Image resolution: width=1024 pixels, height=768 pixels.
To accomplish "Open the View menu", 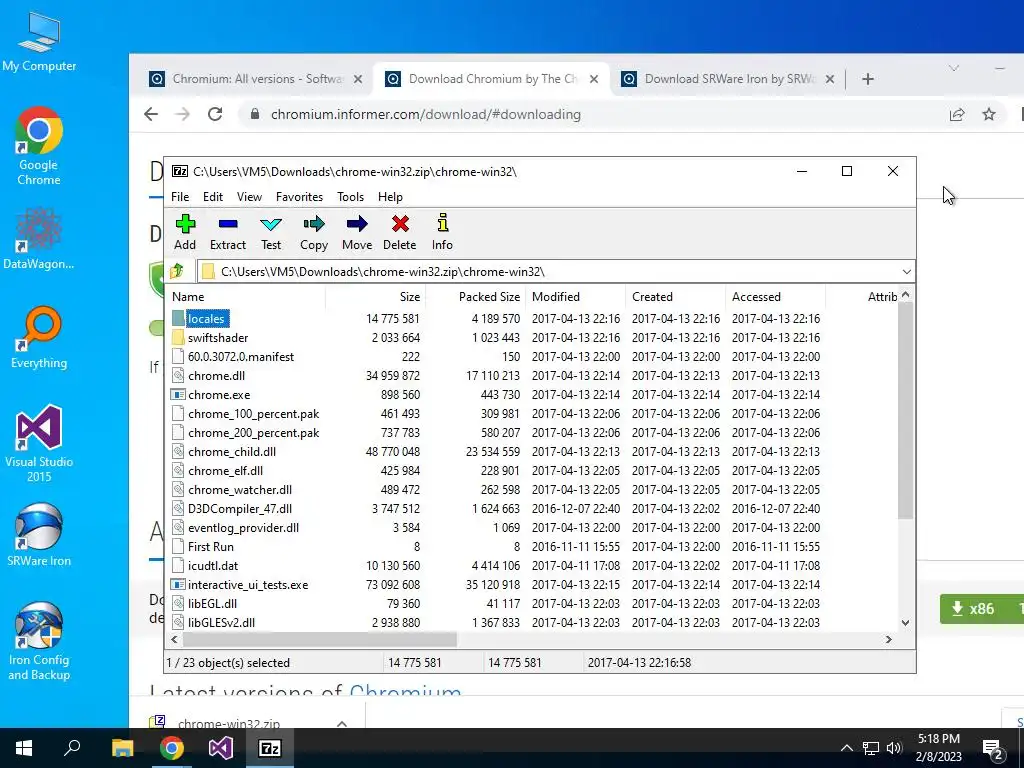I will click(249, 197).
